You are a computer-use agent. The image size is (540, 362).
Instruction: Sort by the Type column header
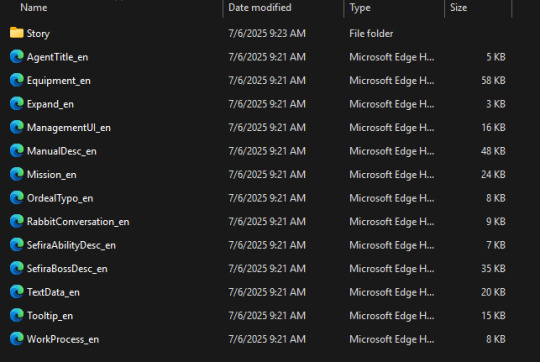(x=360, y=7)
